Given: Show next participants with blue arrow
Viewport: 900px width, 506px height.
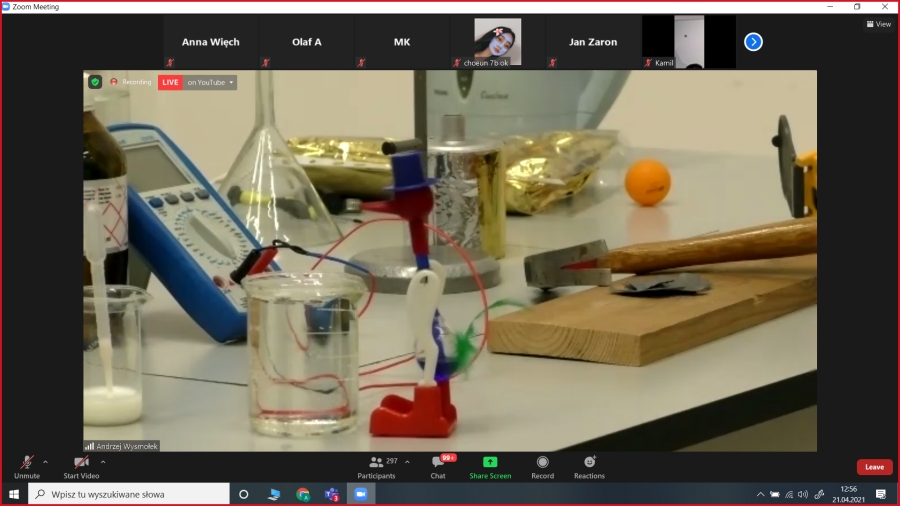Looking at the screenshot, I should 753,42.
